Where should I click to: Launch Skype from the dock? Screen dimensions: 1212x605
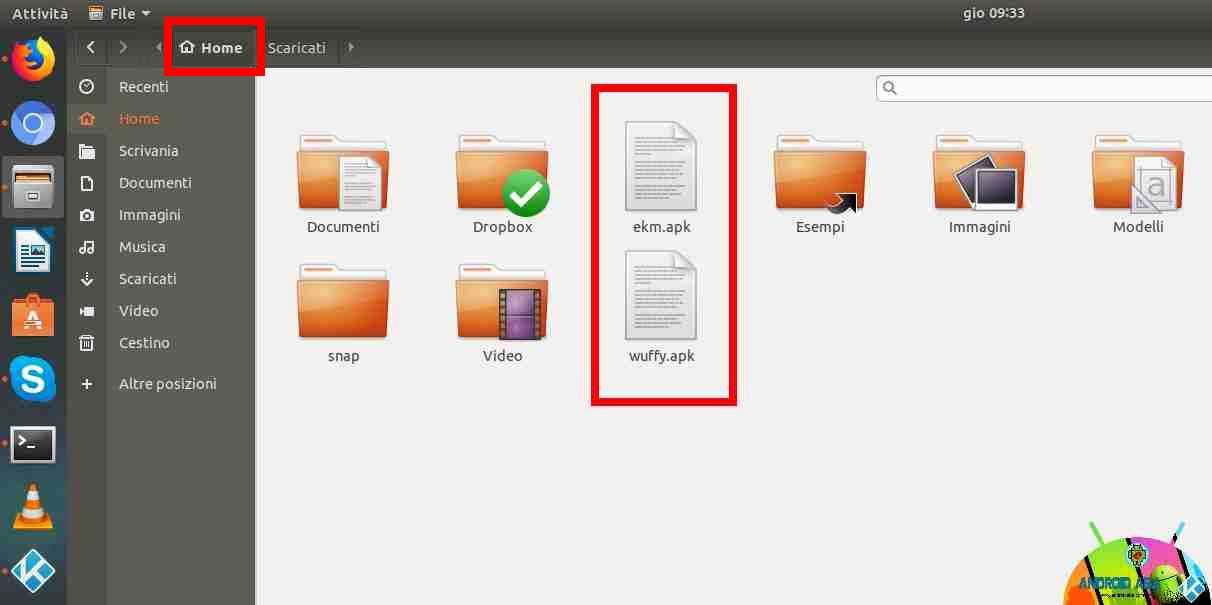33,379
